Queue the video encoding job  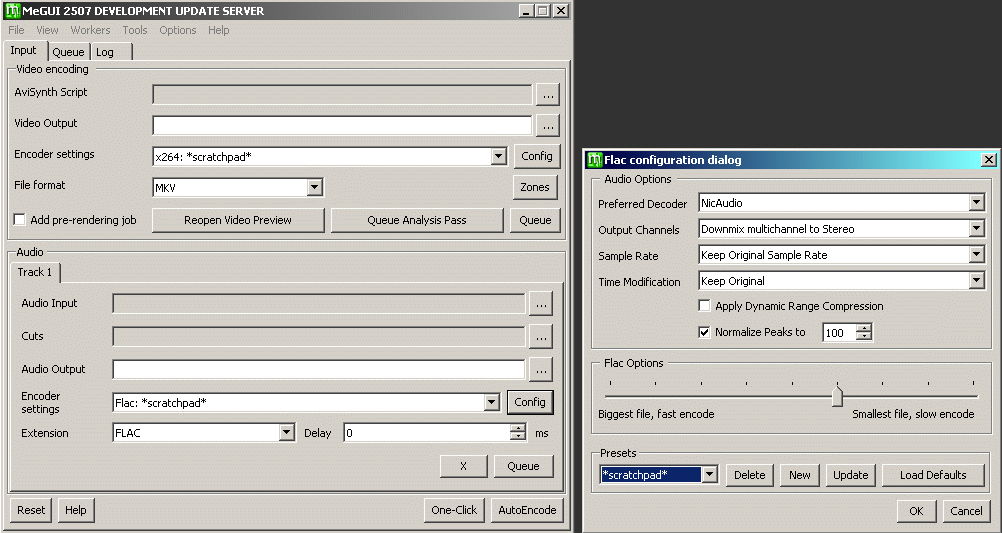pyautogui.click(x=535, y=220)
